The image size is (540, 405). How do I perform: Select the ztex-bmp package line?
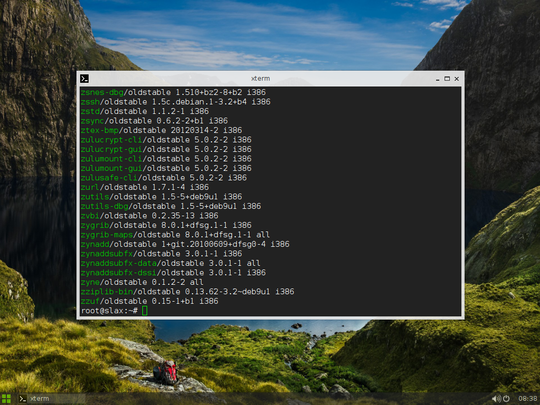click(161, 130)
